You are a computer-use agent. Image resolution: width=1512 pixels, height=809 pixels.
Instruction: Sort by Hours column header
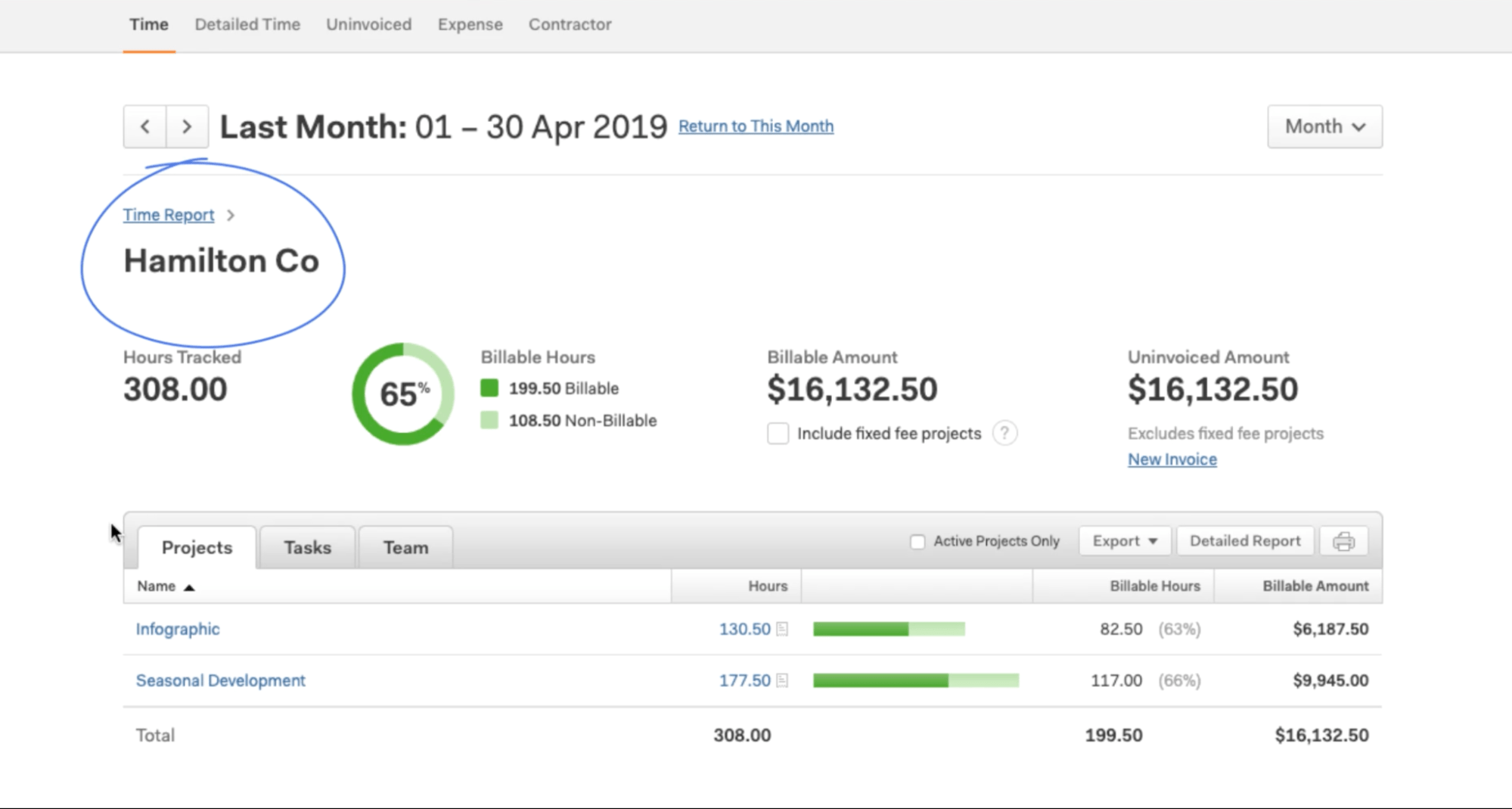pos(736,586)
